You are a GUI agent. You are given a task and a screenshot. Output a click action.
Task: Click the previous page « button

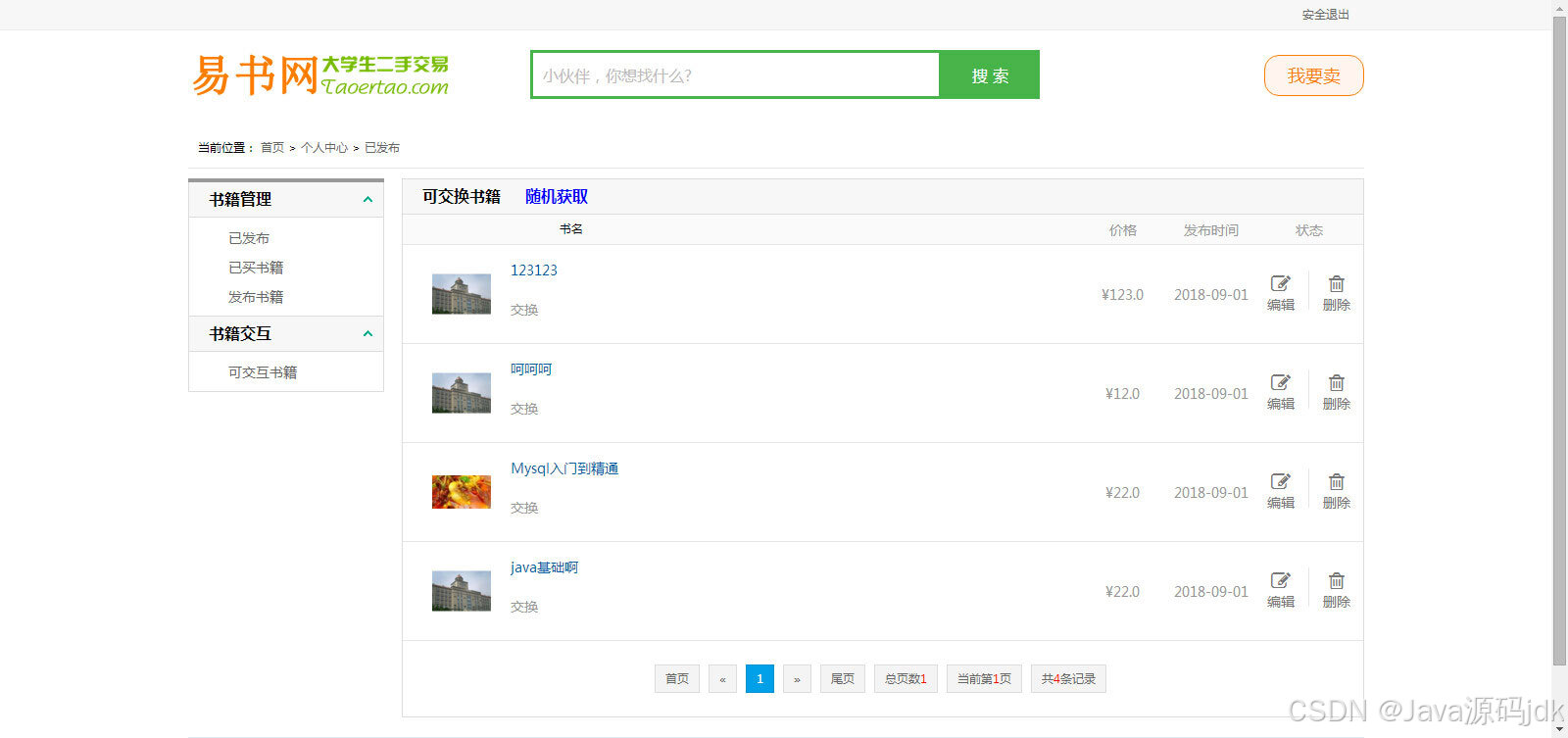pos(722,678)
